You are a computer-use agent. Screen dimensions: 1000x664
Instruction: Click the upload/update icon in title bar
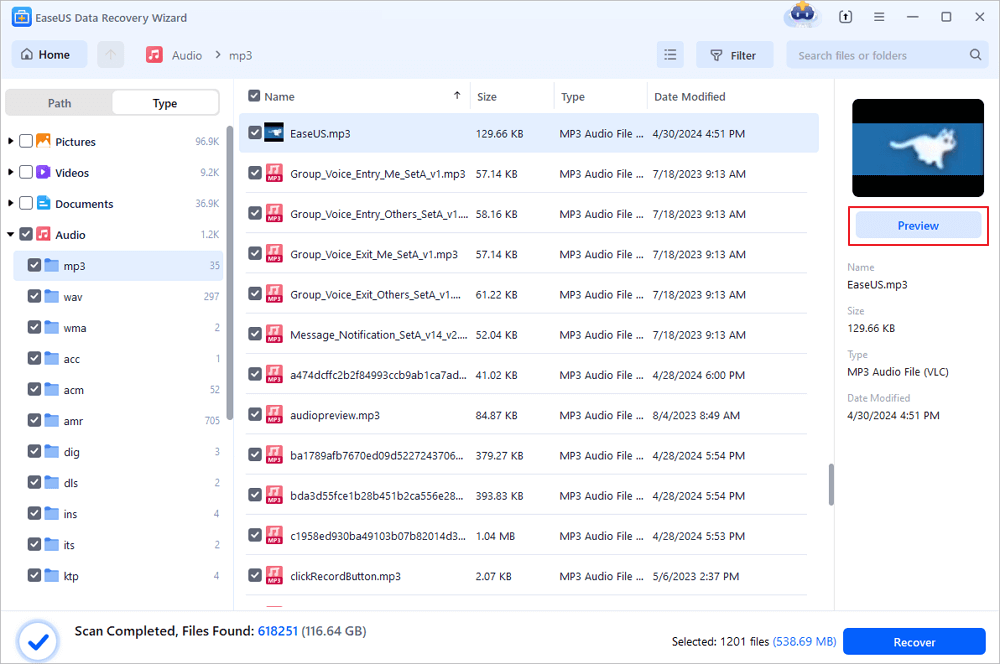click(x=845, y=17)
